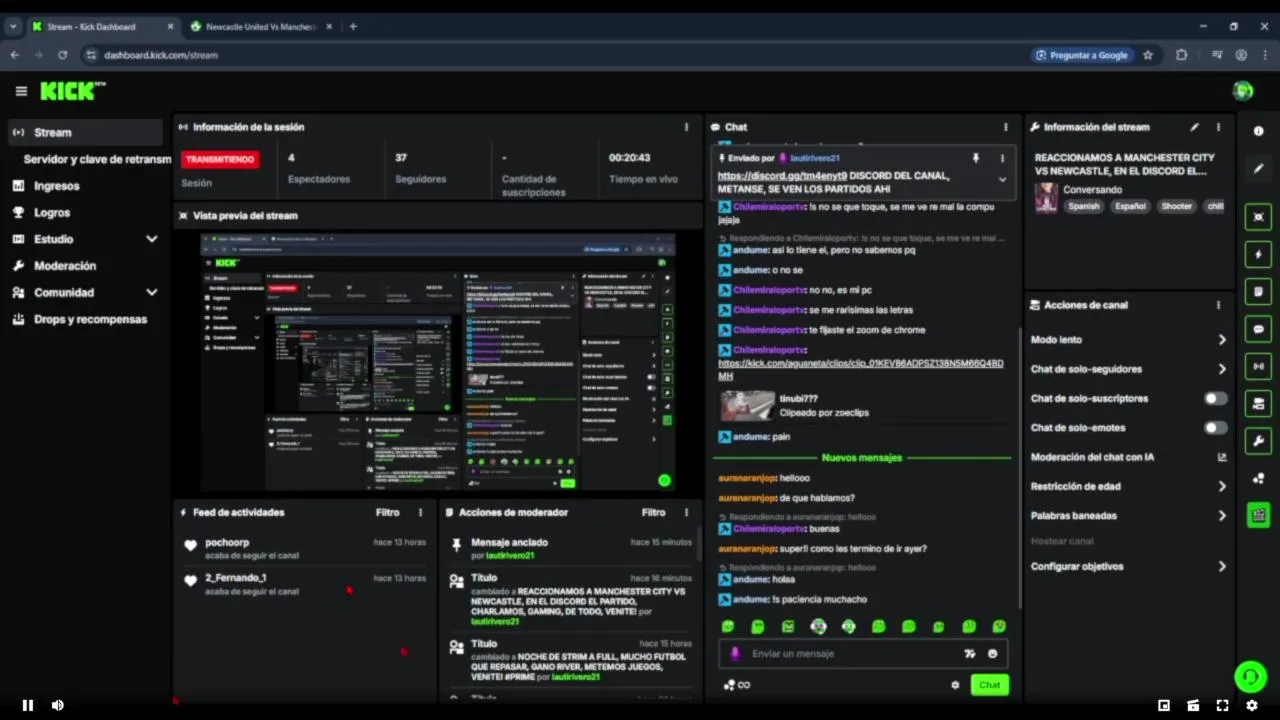Click the Shooter tag in stream info
The width and height of the screenshot is (1280, 720).
click(1176, 206)
